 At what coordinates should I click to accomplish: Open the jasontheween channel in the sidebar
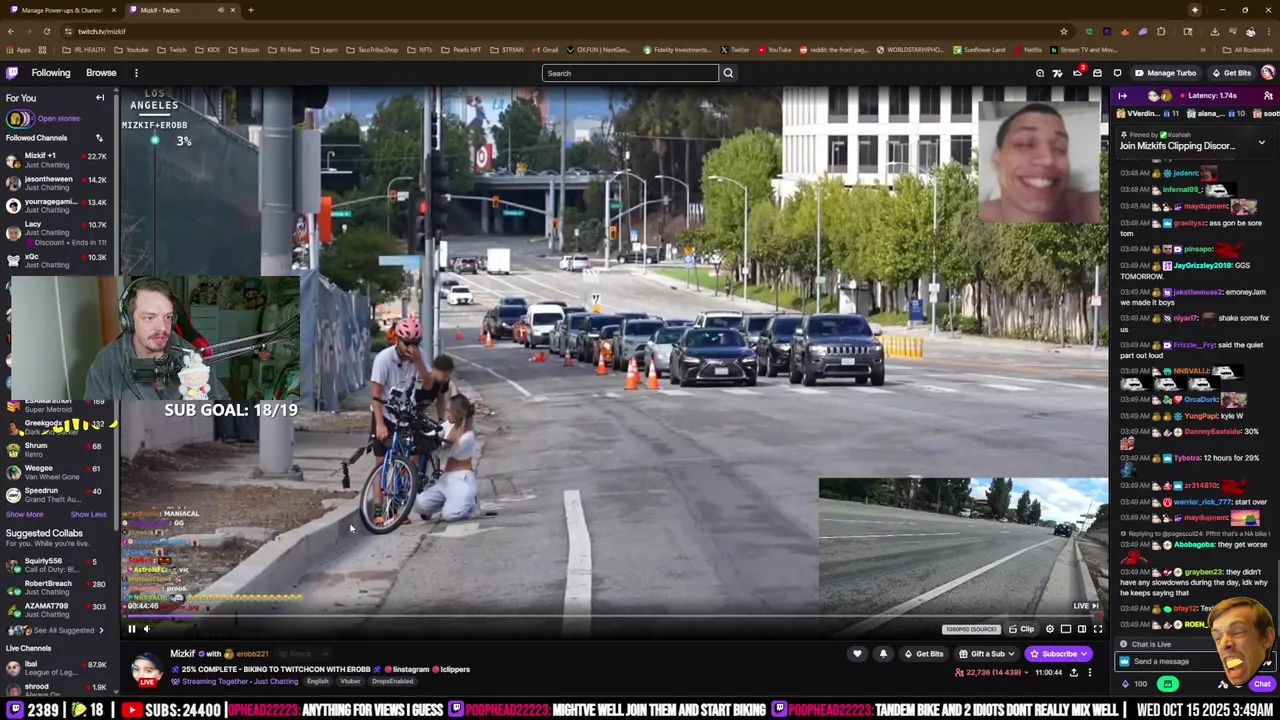(57, 183)
